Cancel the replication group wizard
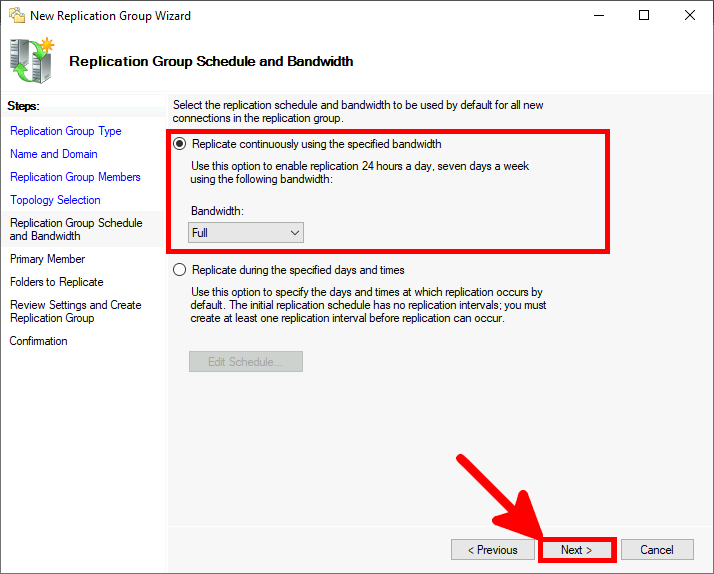The height and width of the screenshot is (574, 714). 657,550
